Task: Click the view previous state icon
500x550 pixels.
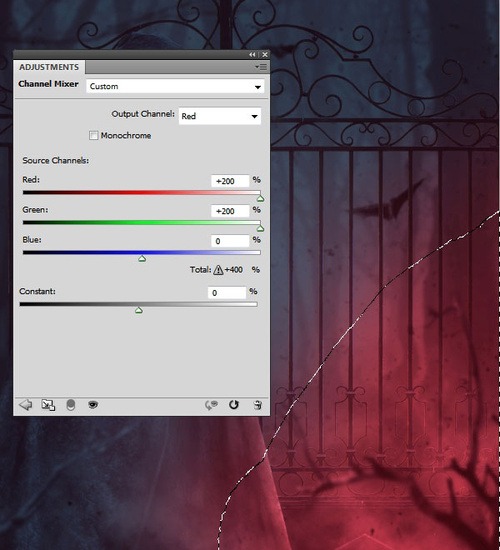Action: coord(211,405)
